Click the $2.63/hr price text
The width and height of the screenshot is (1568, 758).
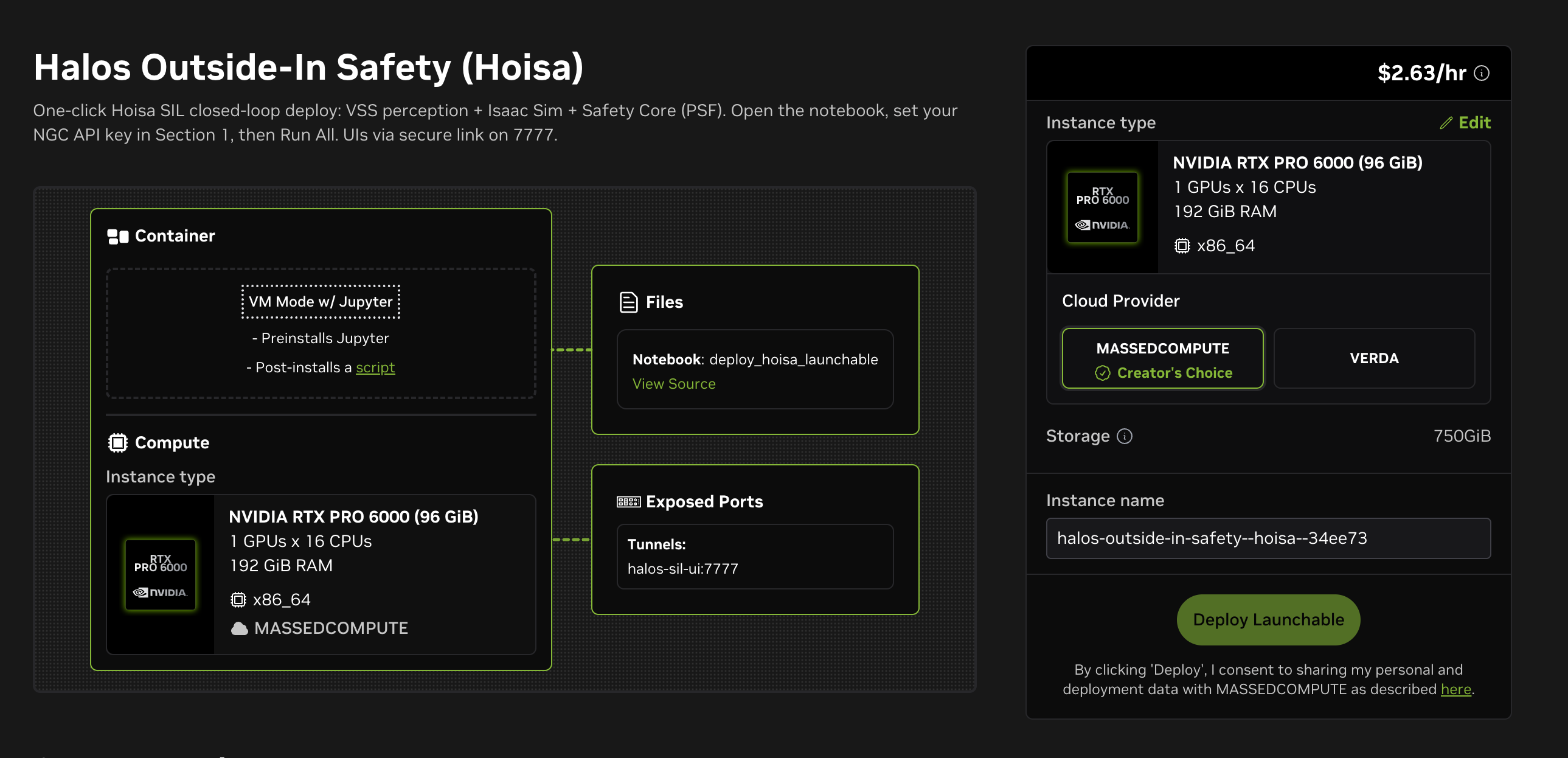[x=1422, y=73]
